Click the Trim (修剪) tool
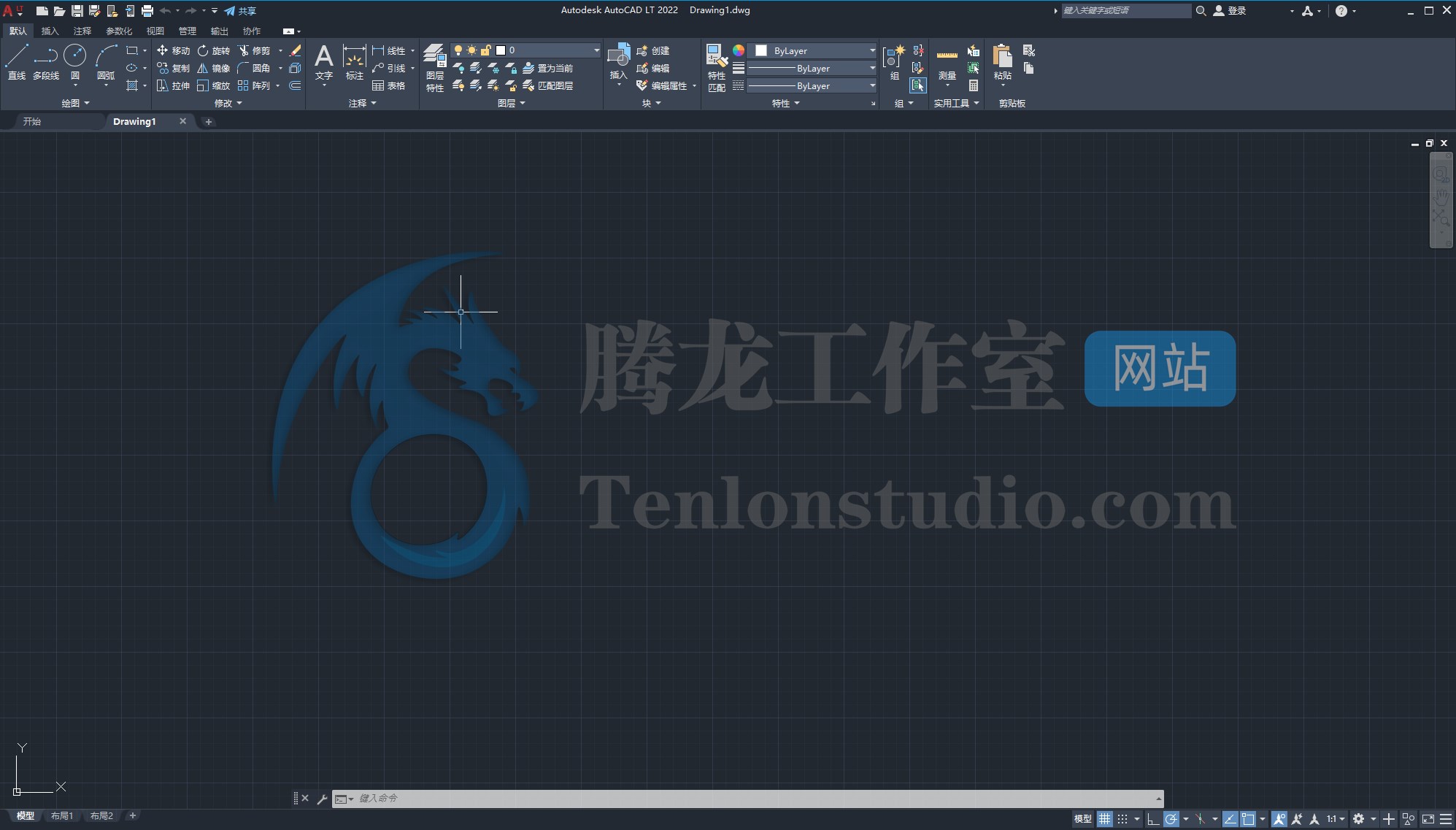 (253, 50)
